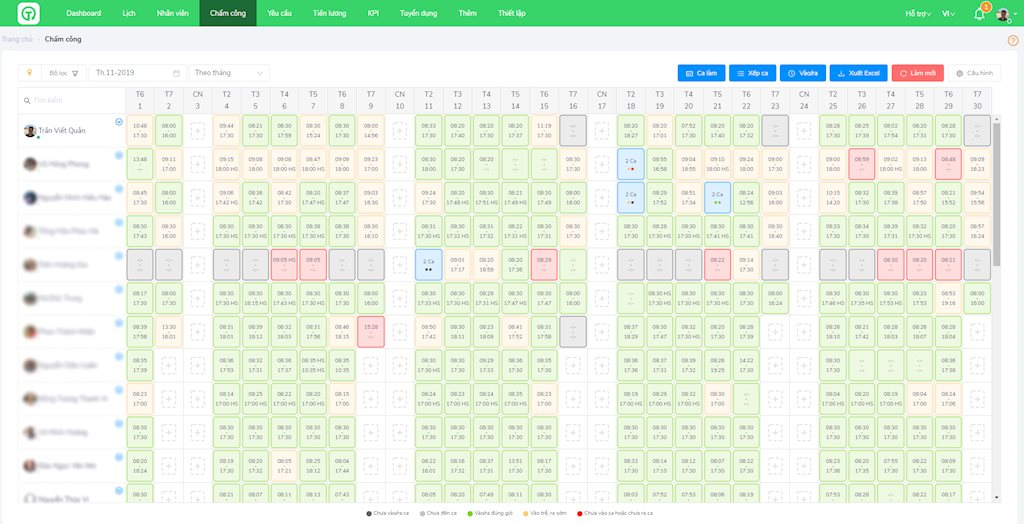Open the "Hỗ trợ" support dropdown
Viewport: 1024px width, 524px height.
[917, 14]
